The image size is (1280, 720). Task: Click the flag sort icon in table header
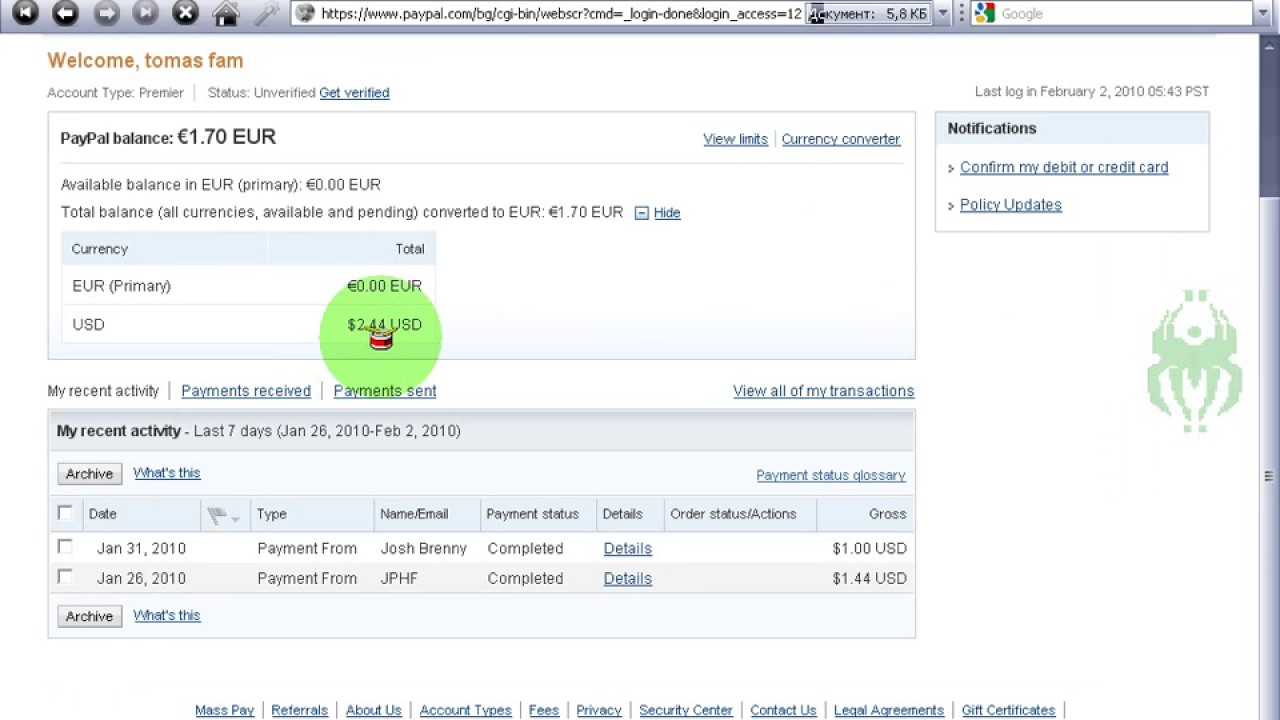(x=222, y=515)
